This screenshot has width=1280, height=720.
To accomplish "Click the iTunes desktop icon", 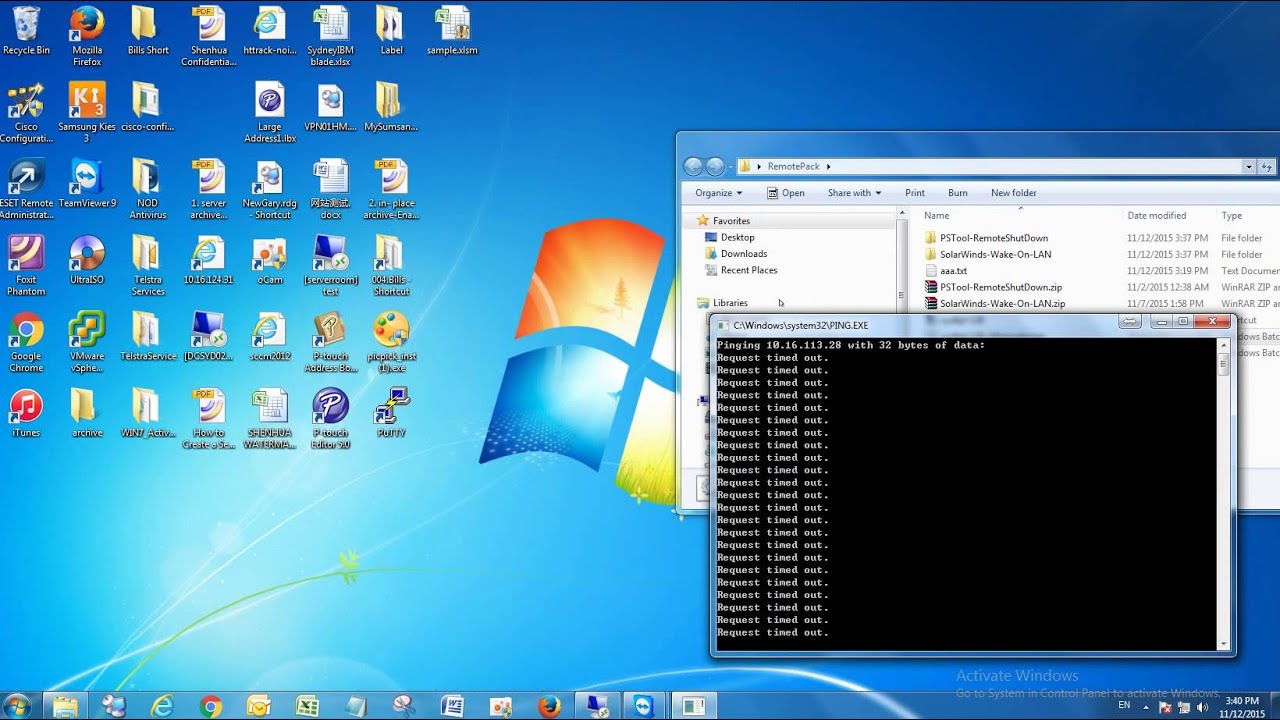I will pos(26,413).
